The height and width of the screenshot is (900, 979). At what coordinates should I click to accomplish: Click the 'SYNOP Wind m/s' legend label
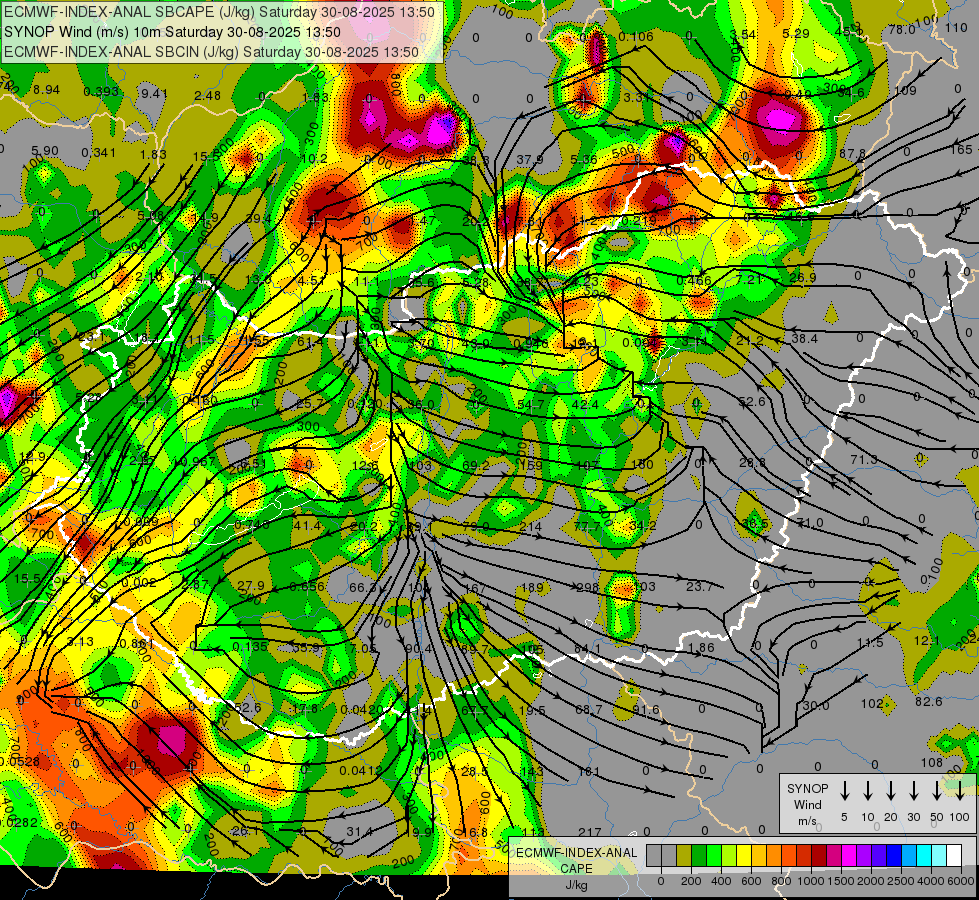807,804
